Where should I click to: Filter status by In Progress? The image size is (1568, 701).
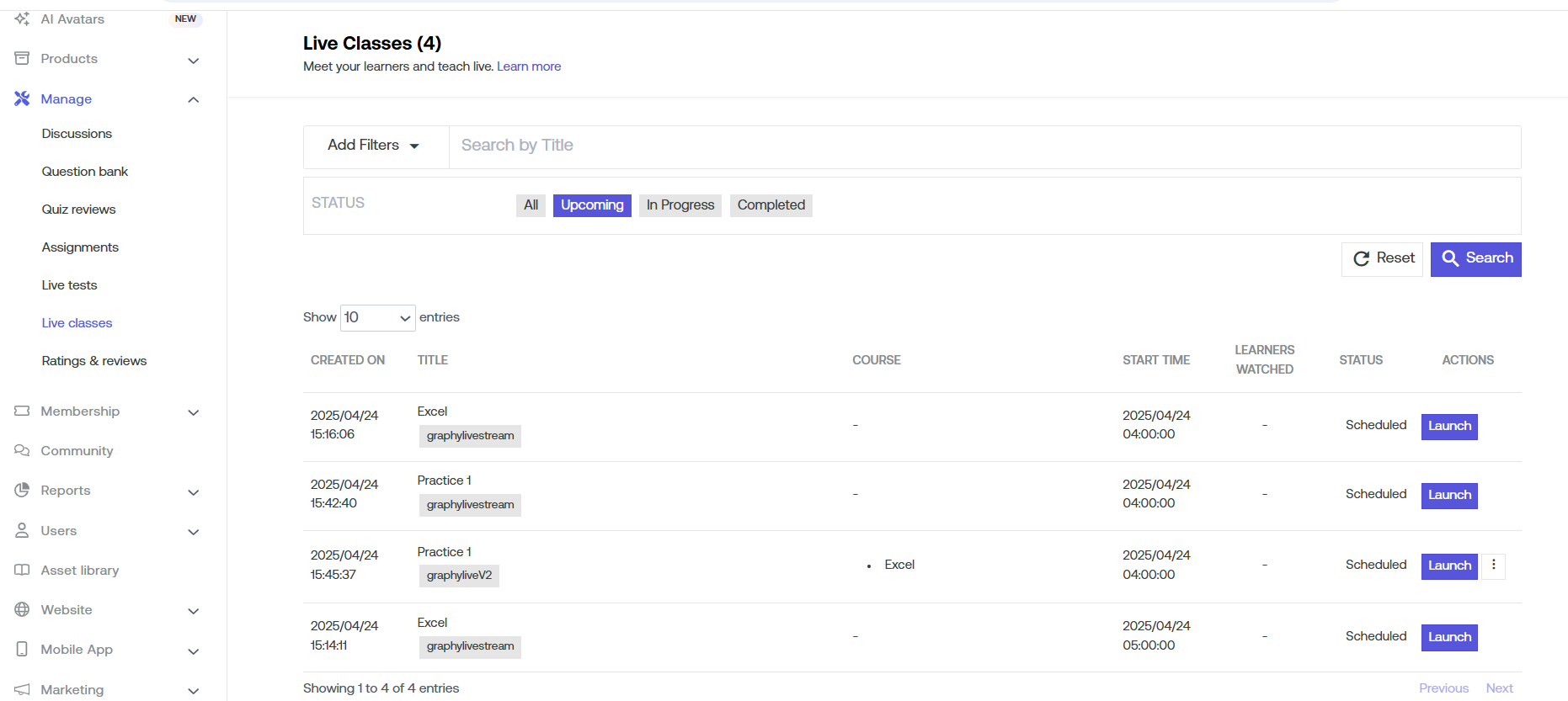[680, 205]
